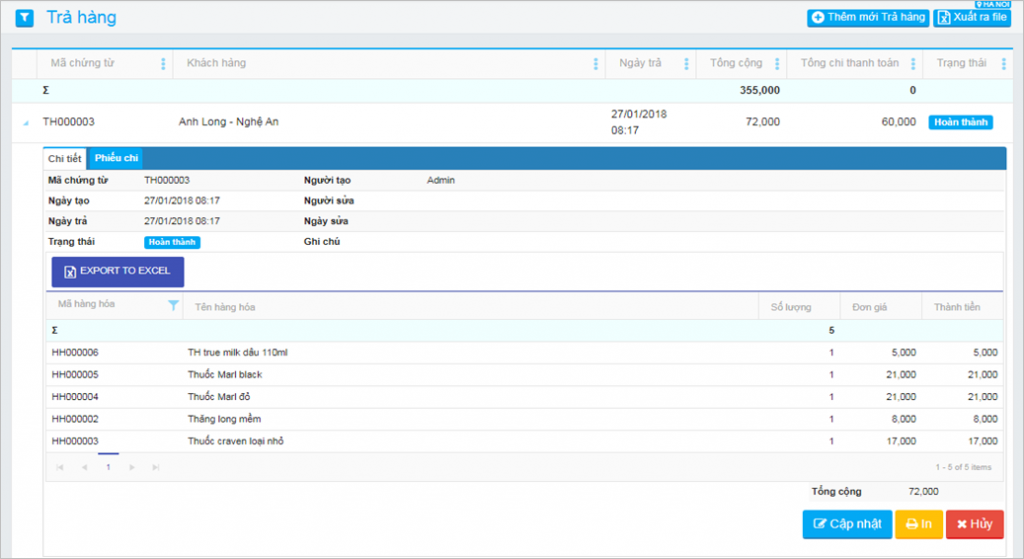1024x559 pixels.
Task: Open Ngày trả column options menu
Action: 686,63
